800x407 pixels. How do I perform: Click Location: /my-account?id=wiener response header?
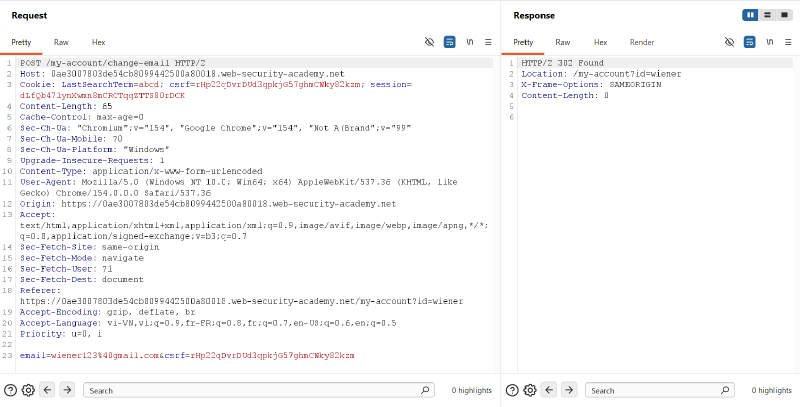click(601, 74)
